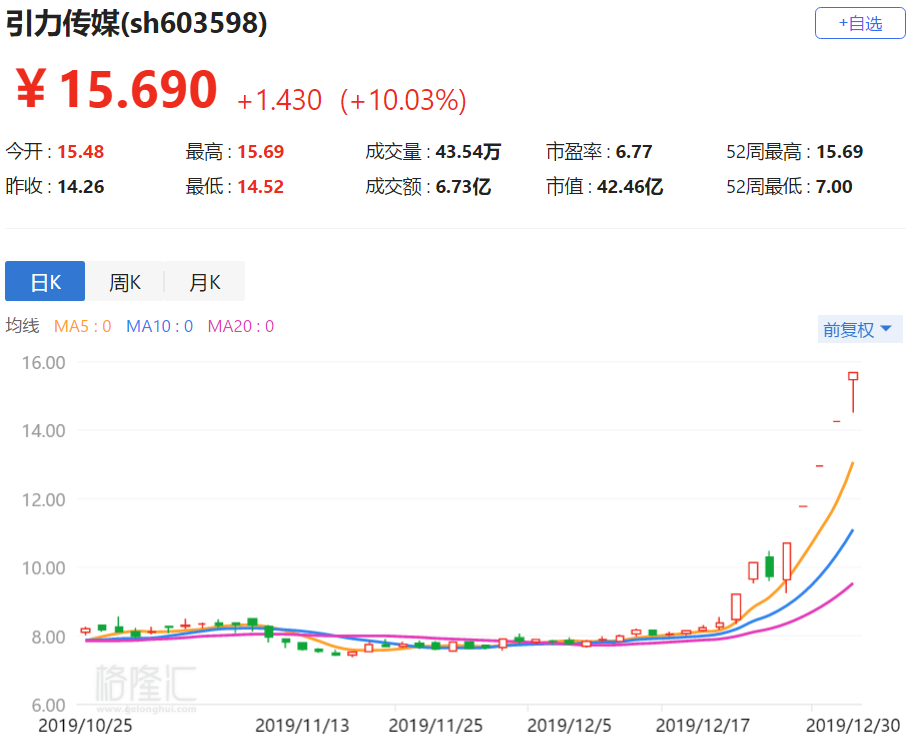
Task: Click the 52周最高 value 15.69
Action: pos(839,152)
